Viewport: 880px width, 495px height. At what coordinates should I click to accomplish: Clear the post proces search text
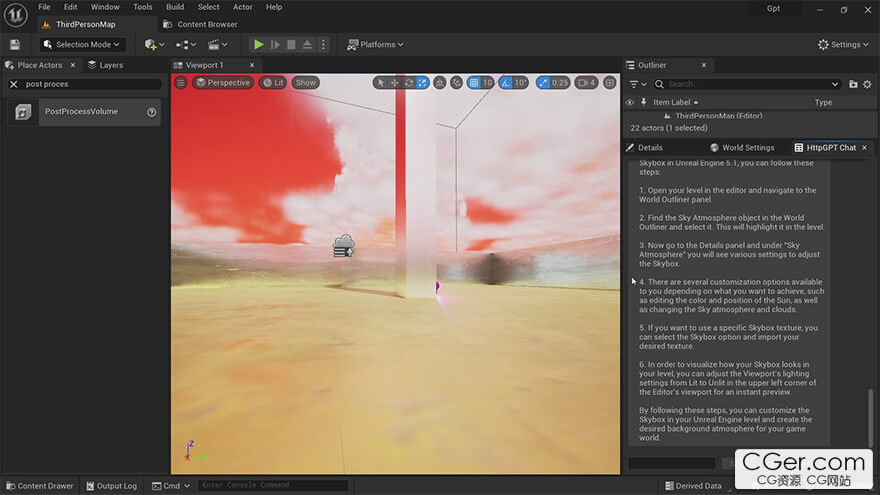14,84
